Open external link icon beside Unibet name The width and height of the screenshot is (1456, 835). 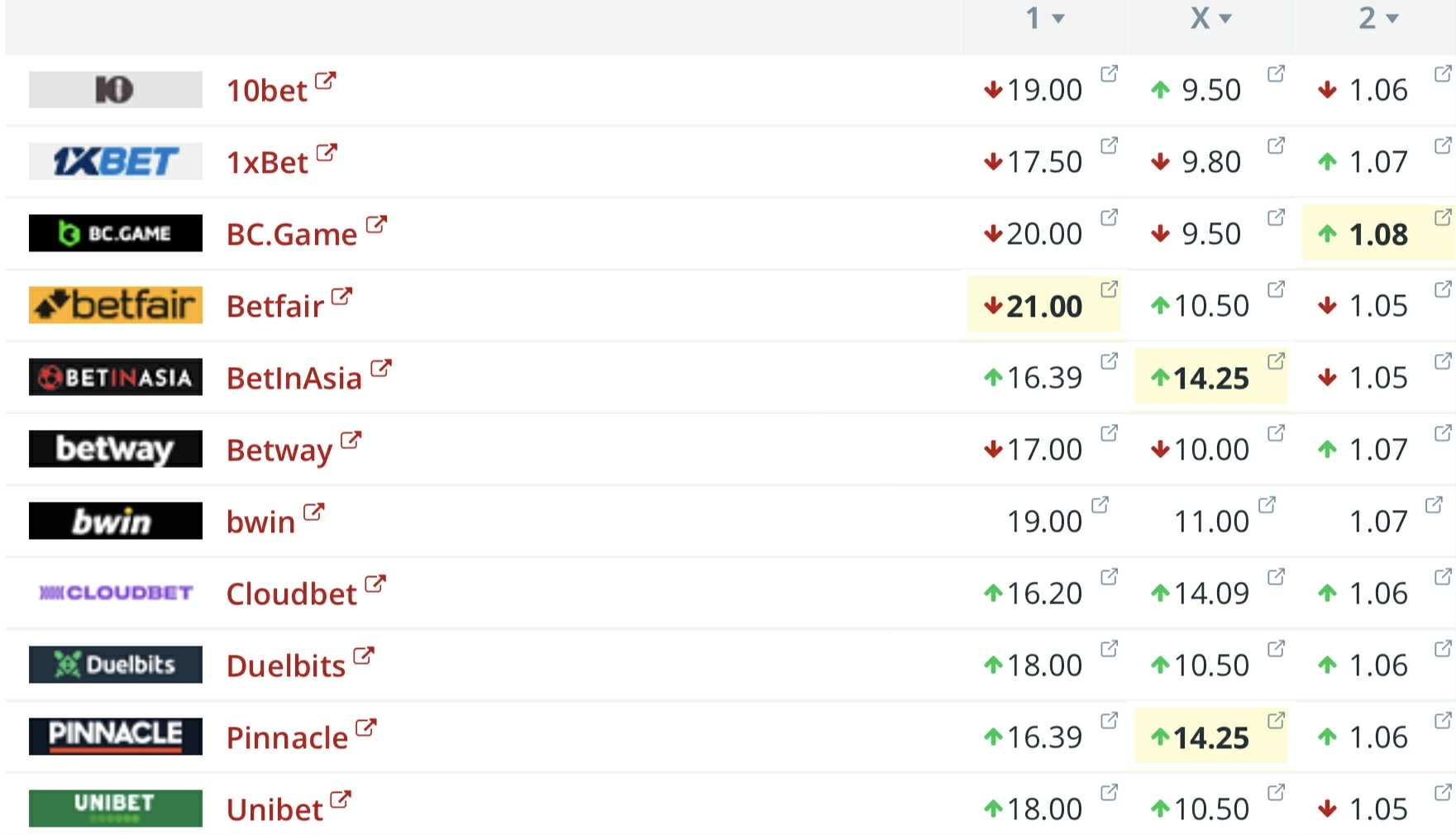(341, 799)
